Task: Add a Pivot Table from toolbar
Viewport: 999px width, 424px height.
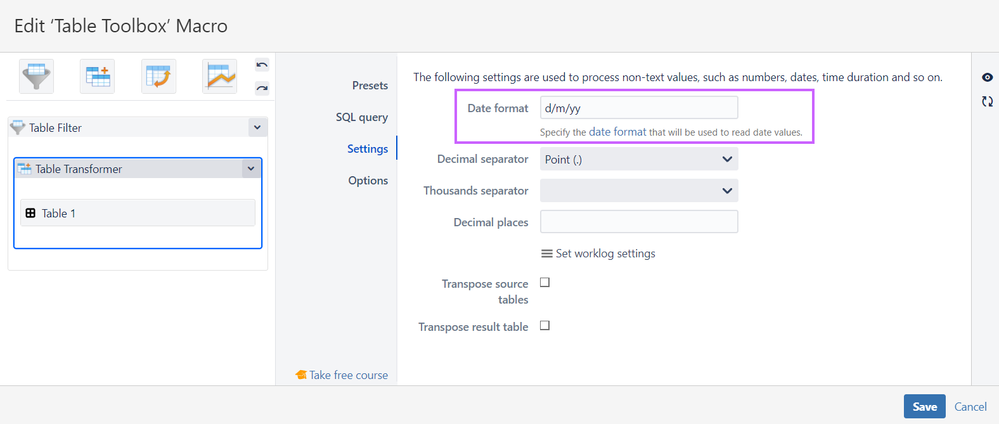Action: (159, 76)
